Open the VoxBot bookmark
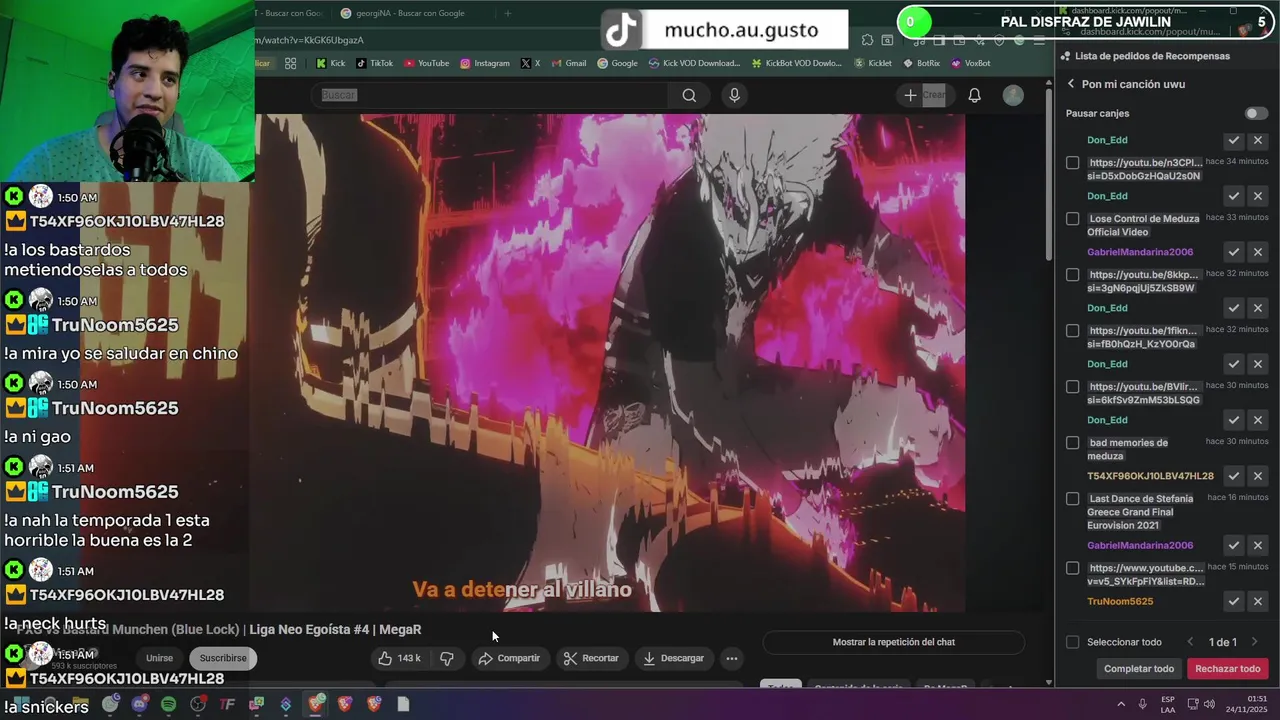Image resolution: width=1280 pixels, height=720 pixels. [x=971, y=63]
